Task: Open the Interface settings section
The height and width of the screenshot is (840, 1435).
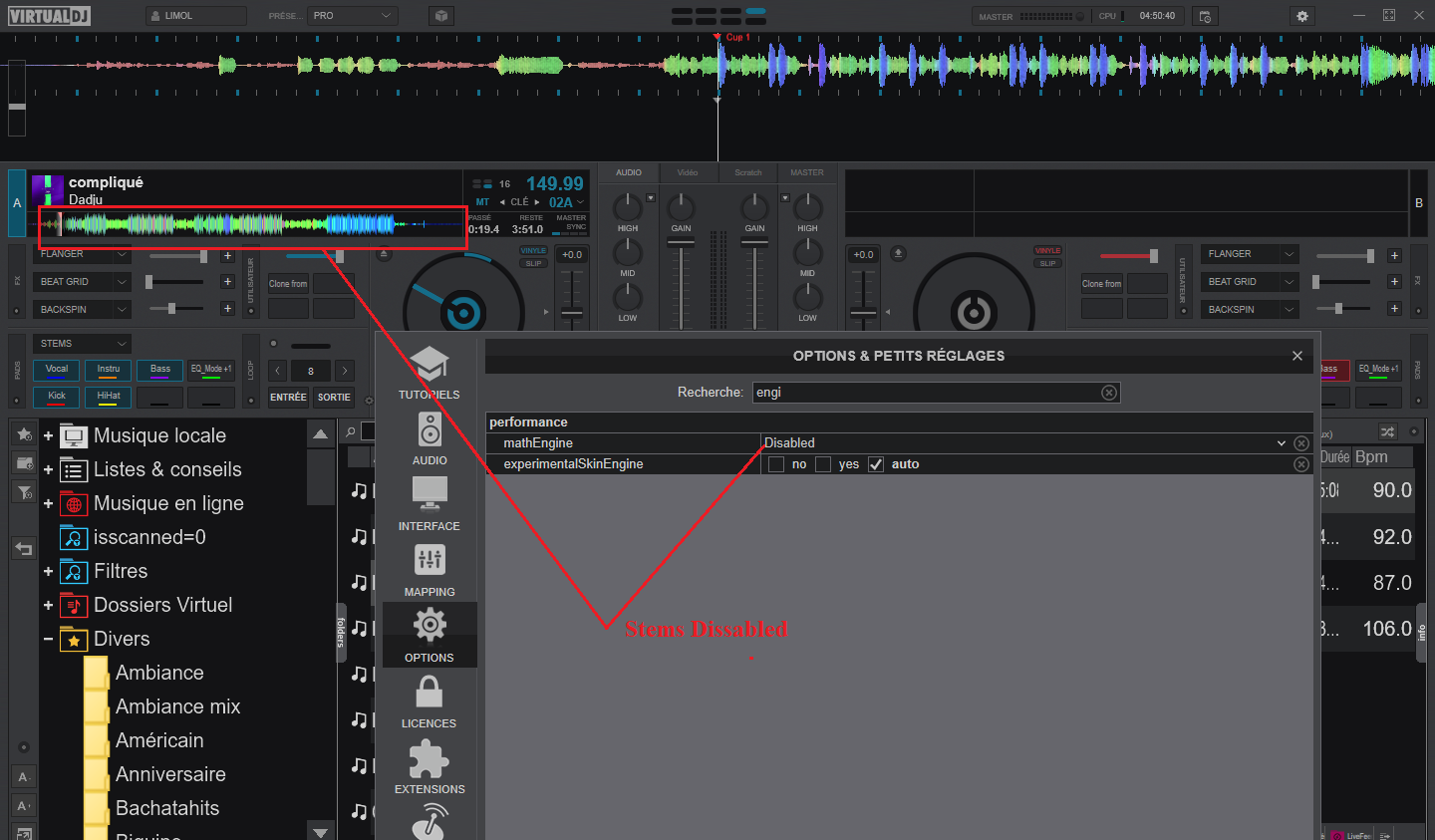Action: click(430, 505)
